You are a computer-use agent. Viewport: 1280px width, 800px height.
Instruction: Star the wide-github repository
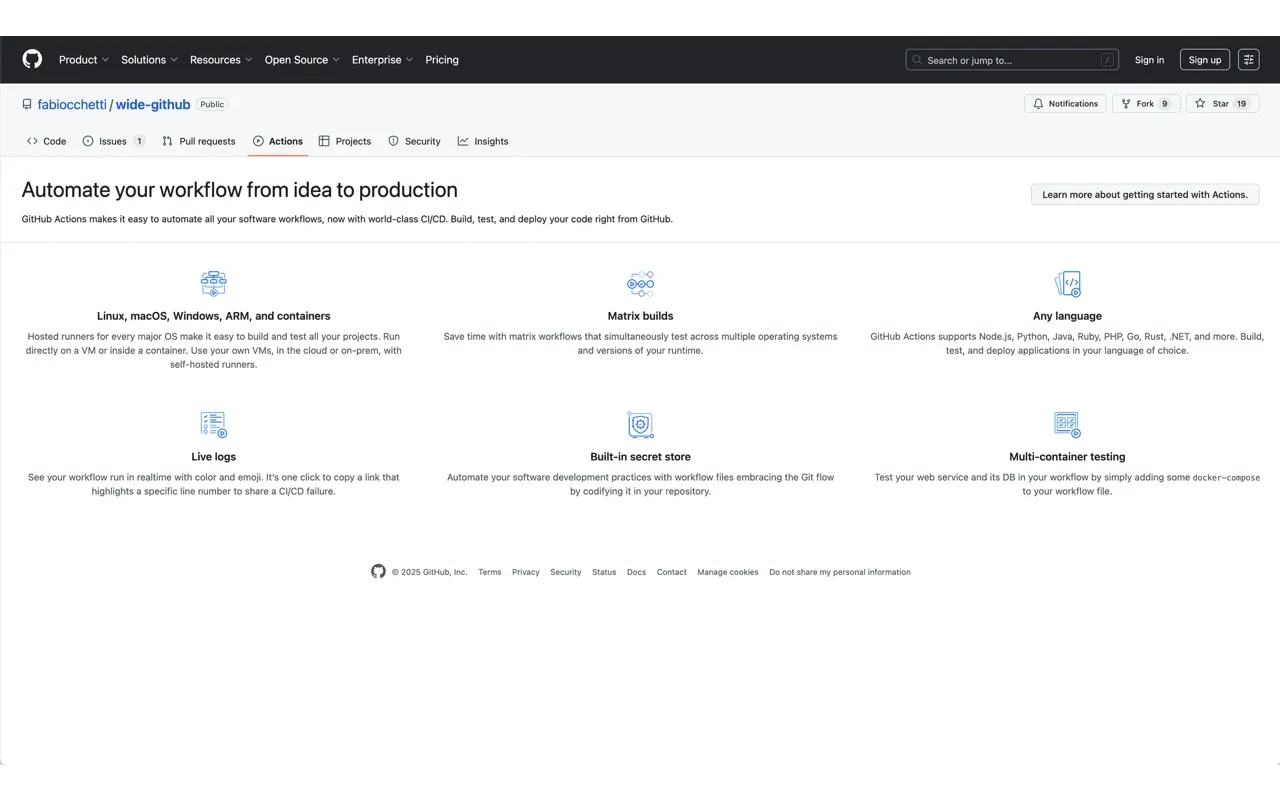tap(1222, 104)
